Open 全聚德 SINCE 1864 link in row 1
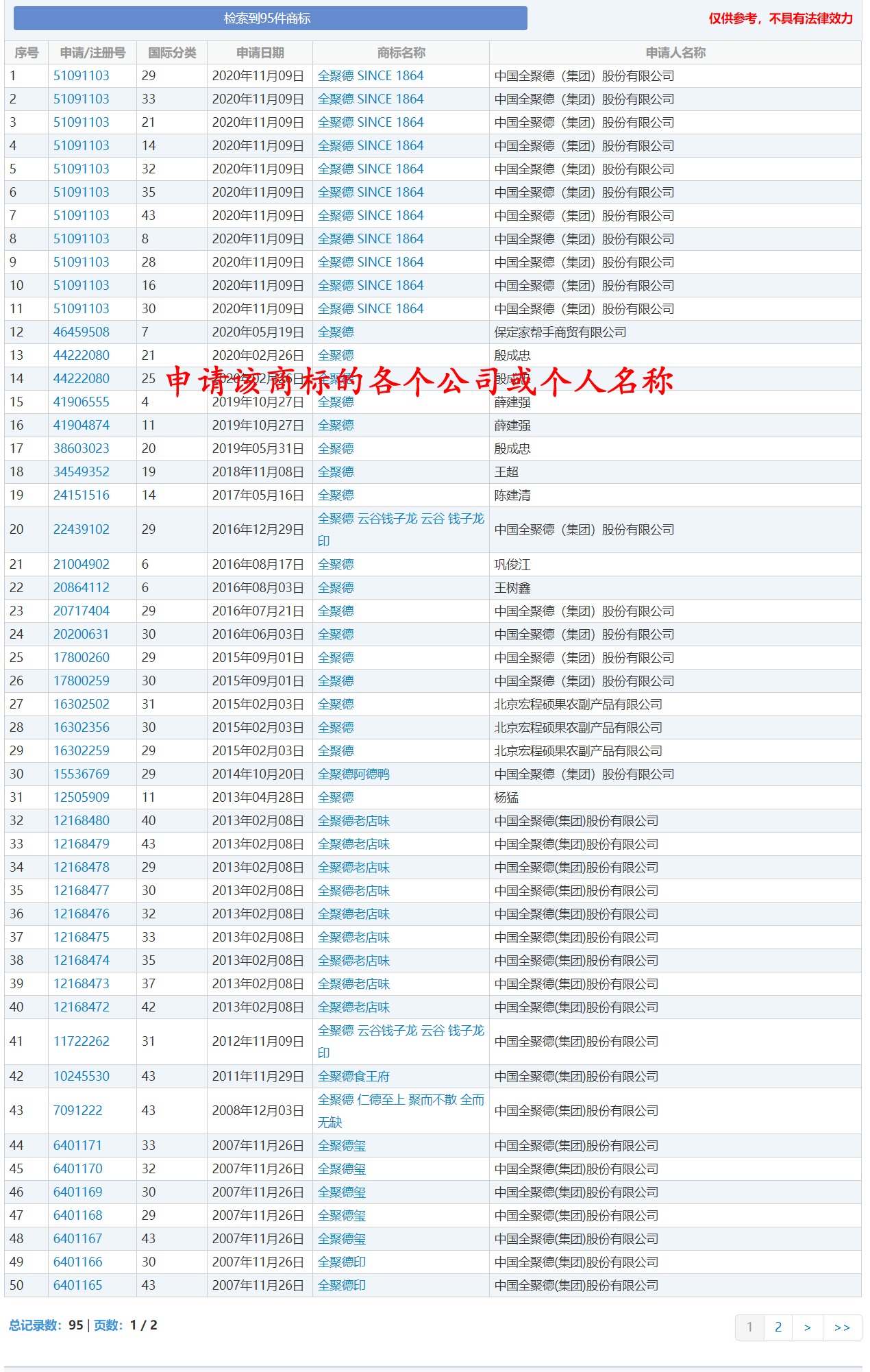870x1372 pixels. coord(371,76)
